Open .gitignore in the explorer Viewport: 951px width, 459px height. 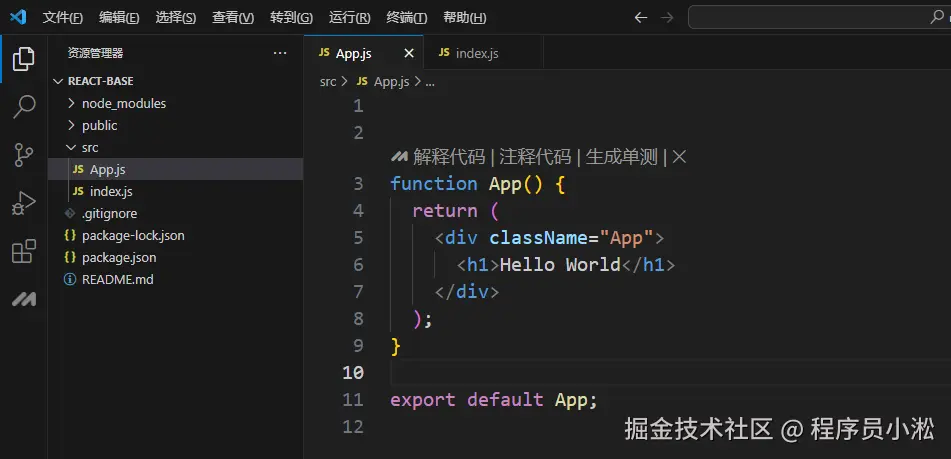point(176,213)
